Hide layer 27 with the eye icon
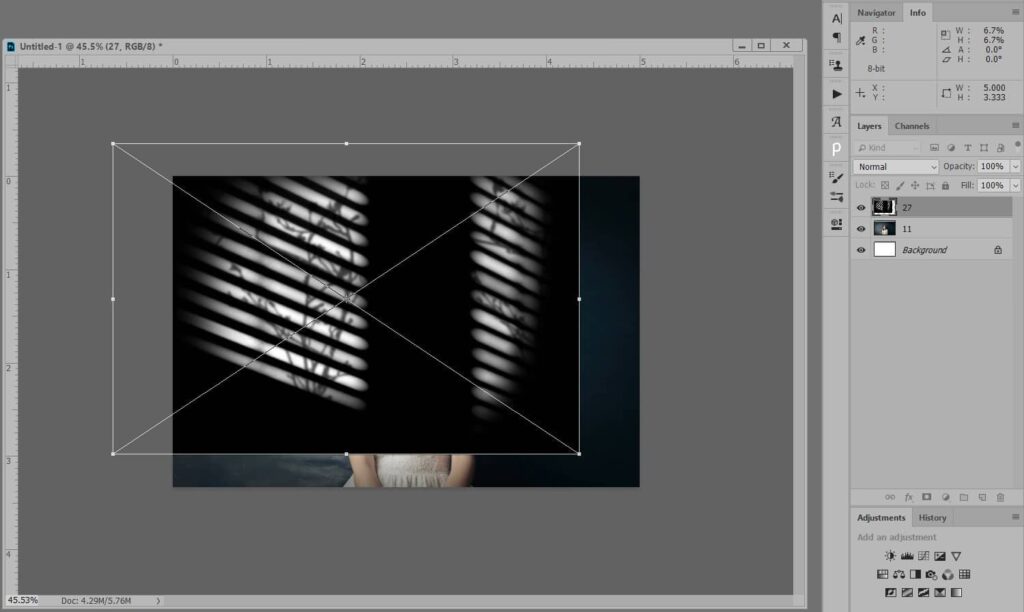1024x612 pixels. [861, 208]
